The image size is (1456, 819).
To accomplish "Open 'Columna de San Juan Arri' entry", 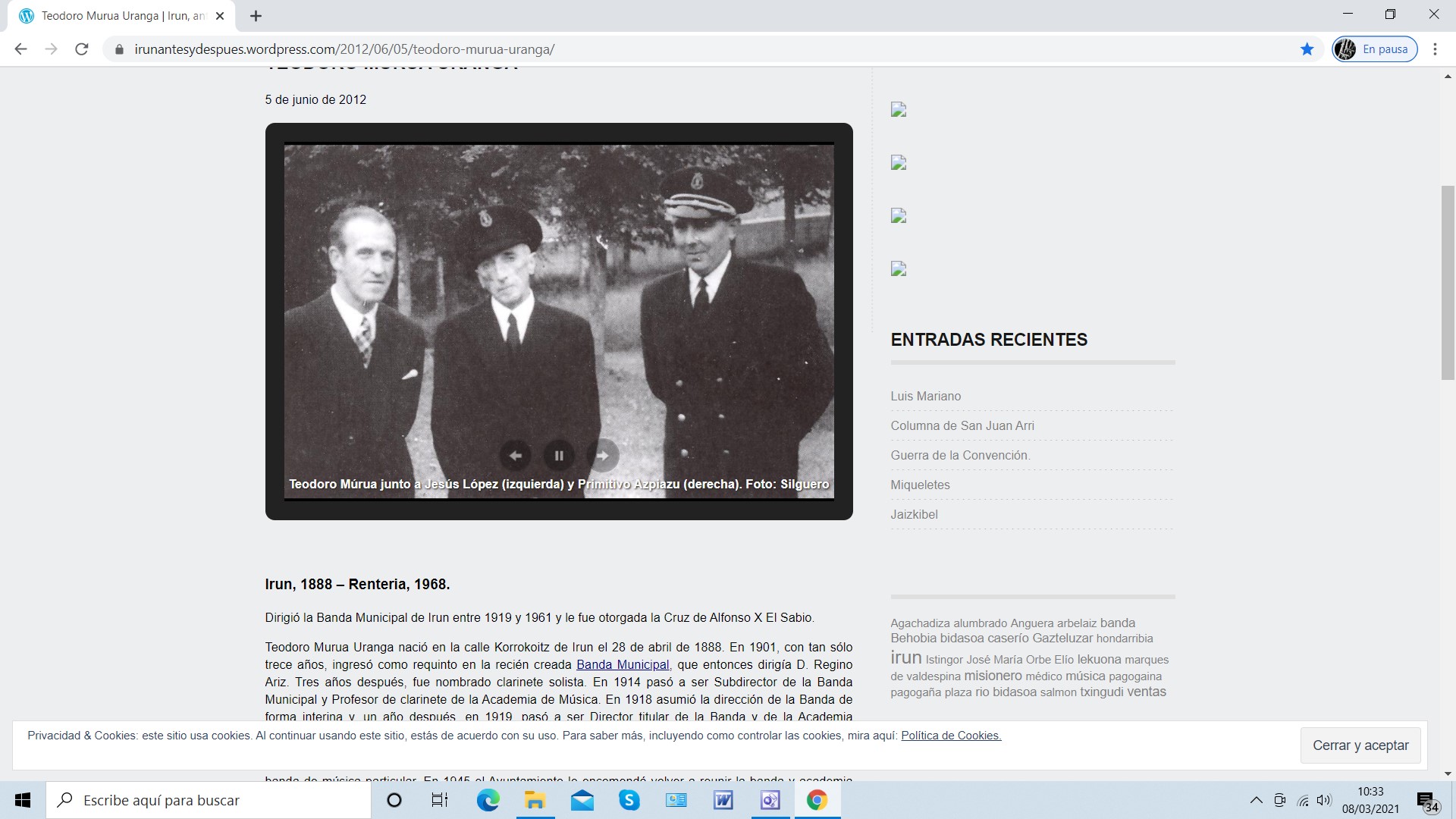I will pyautogui.click(x=962, y=425).
